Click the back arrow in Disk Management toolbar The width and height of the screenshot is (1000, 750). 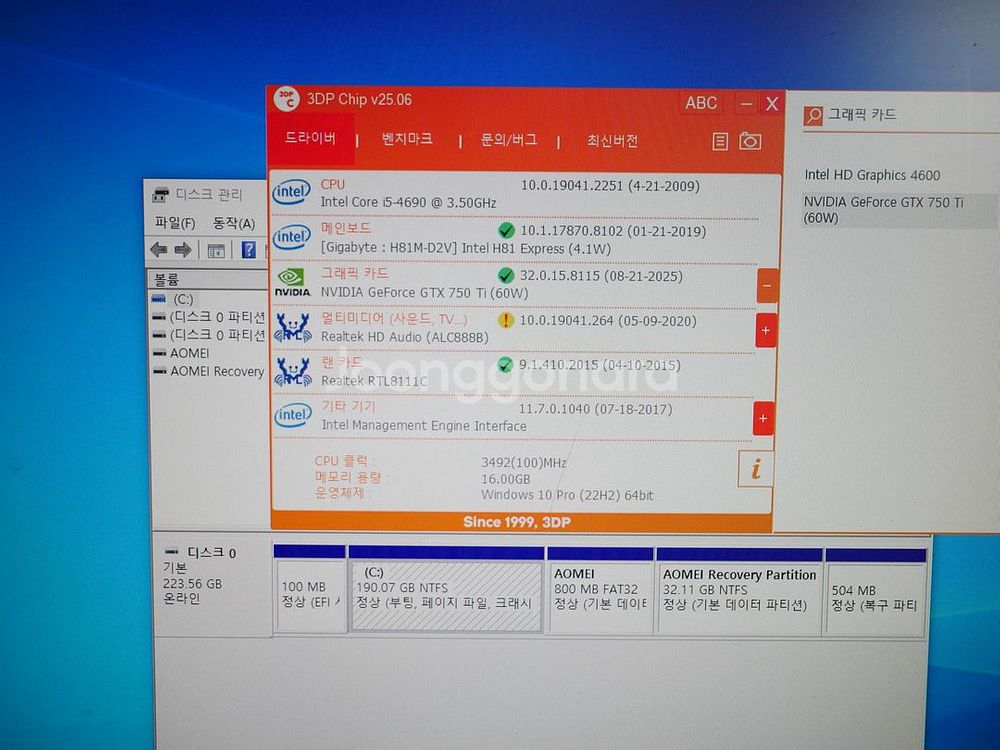[159, 250]
